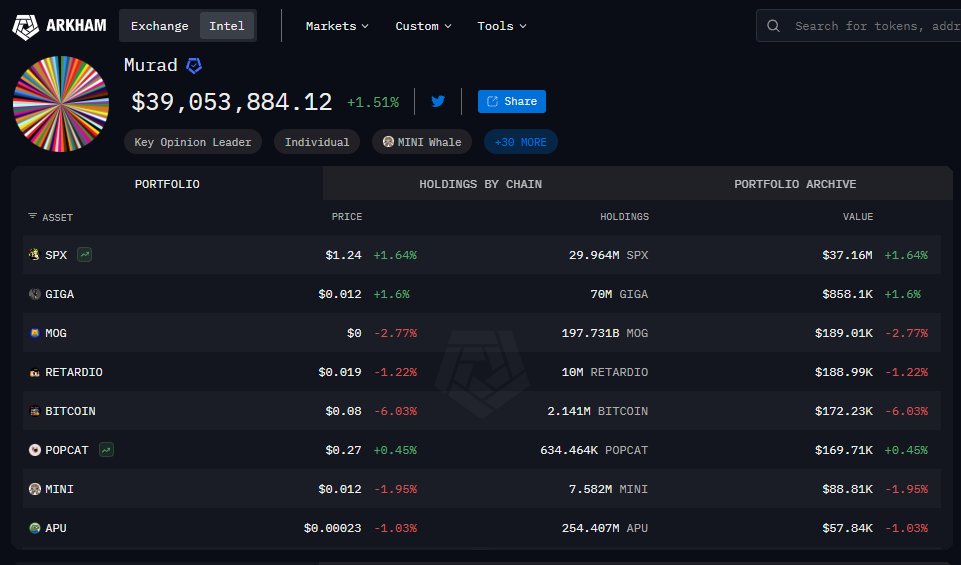
Task: Select the PORTFOLIO tab
Action: pos(167,184)
